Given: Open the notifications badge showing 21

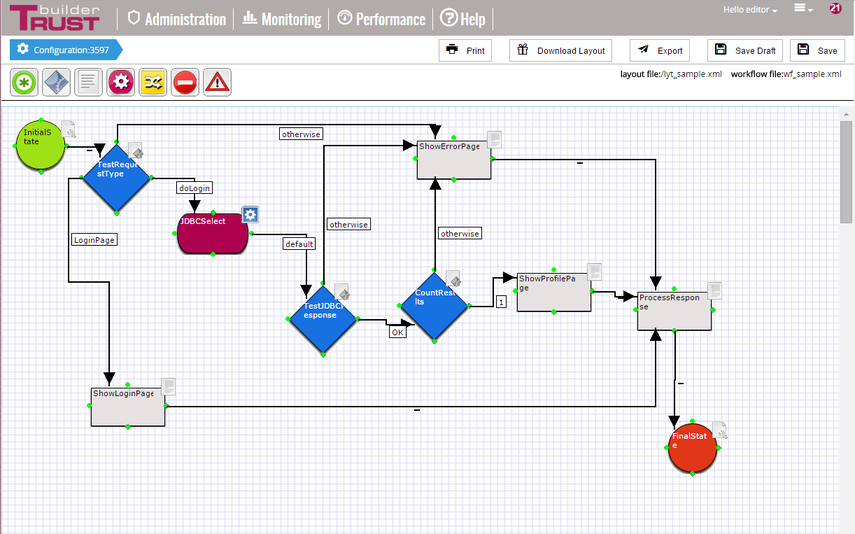Looking at the screenshot, I should pyautogui.click(x=835, y=8).
